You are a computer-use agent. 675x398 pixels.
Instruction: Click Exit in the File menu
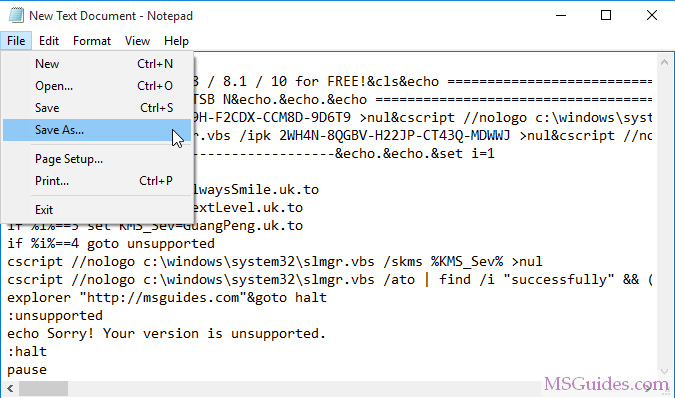(x=97, y=210)
